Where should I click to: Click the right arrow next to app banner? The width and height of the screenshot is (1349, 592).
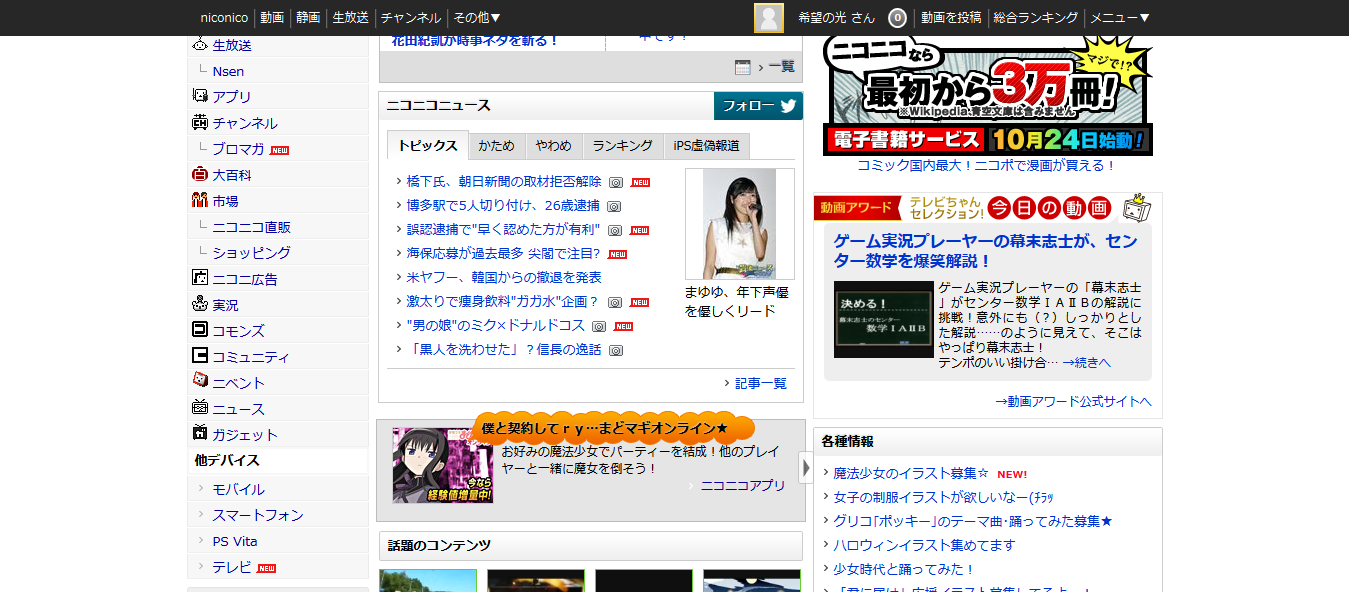[x=806, y=468]
